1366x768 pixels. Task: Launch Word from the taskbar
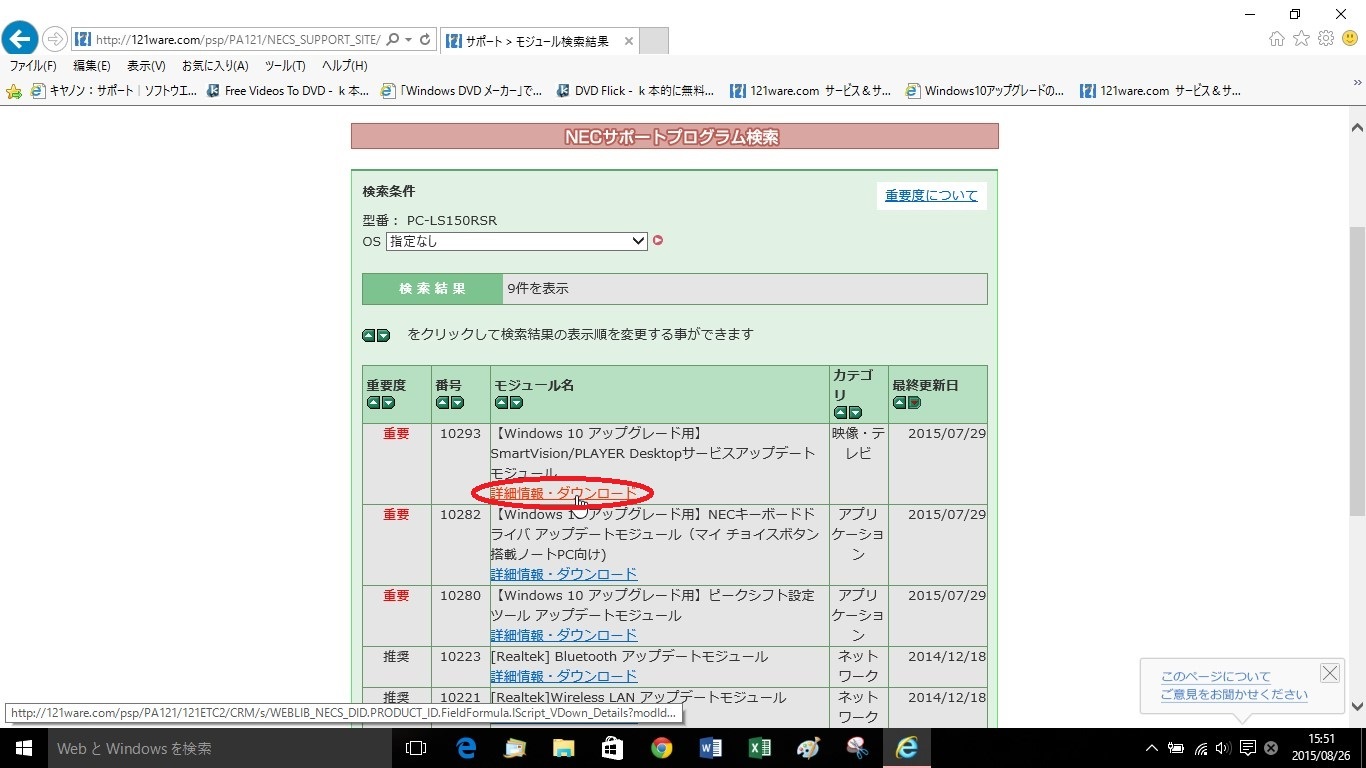pos(710,748)
